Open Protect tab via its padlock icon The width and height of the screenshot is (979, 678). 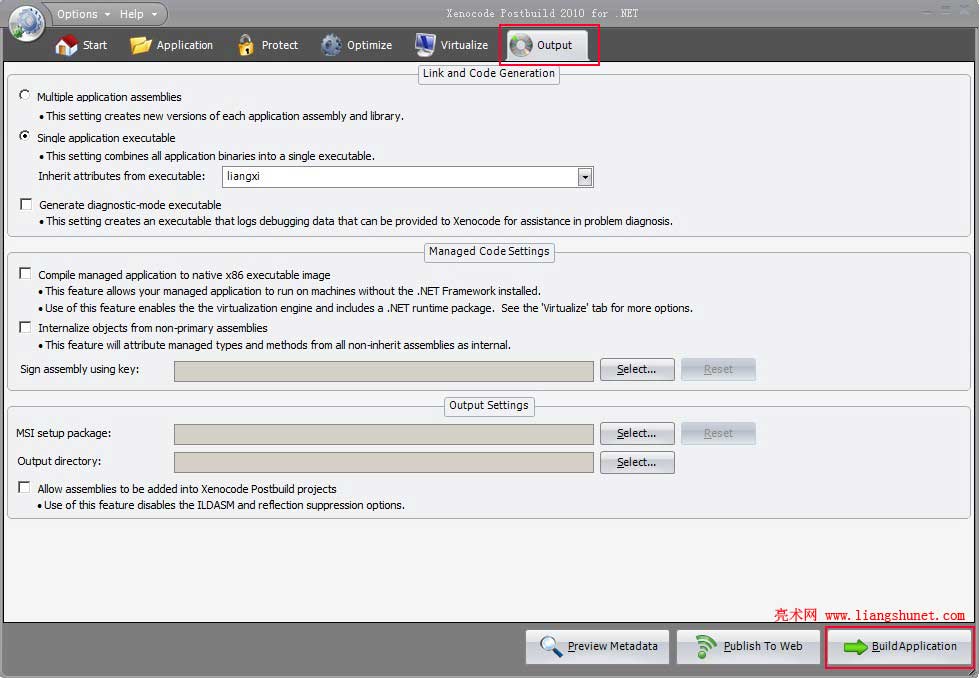(246, 45)
